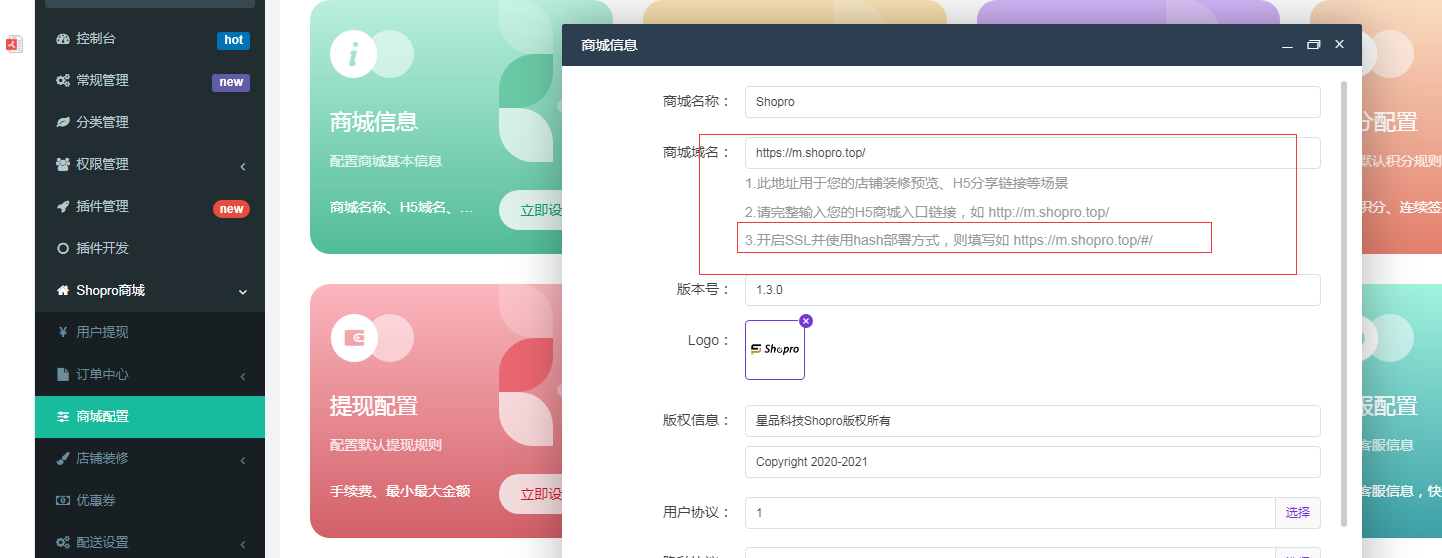The width and height of the screenshot is (1442, 558).
Task: Click the red icon at left edge
Action: click(x=13, y=43)
